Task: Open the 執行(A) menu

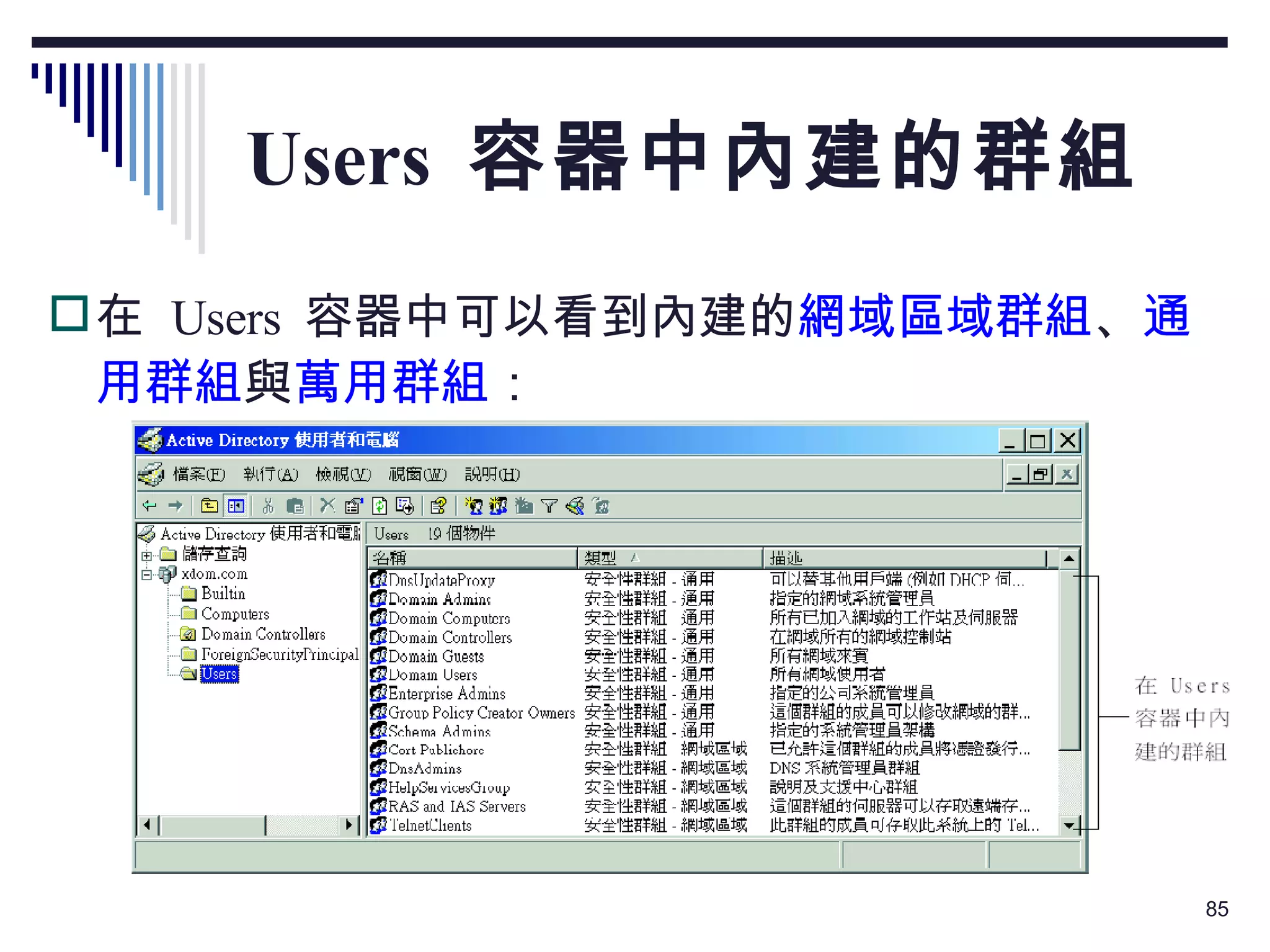Action: click(x=271, y=474)
